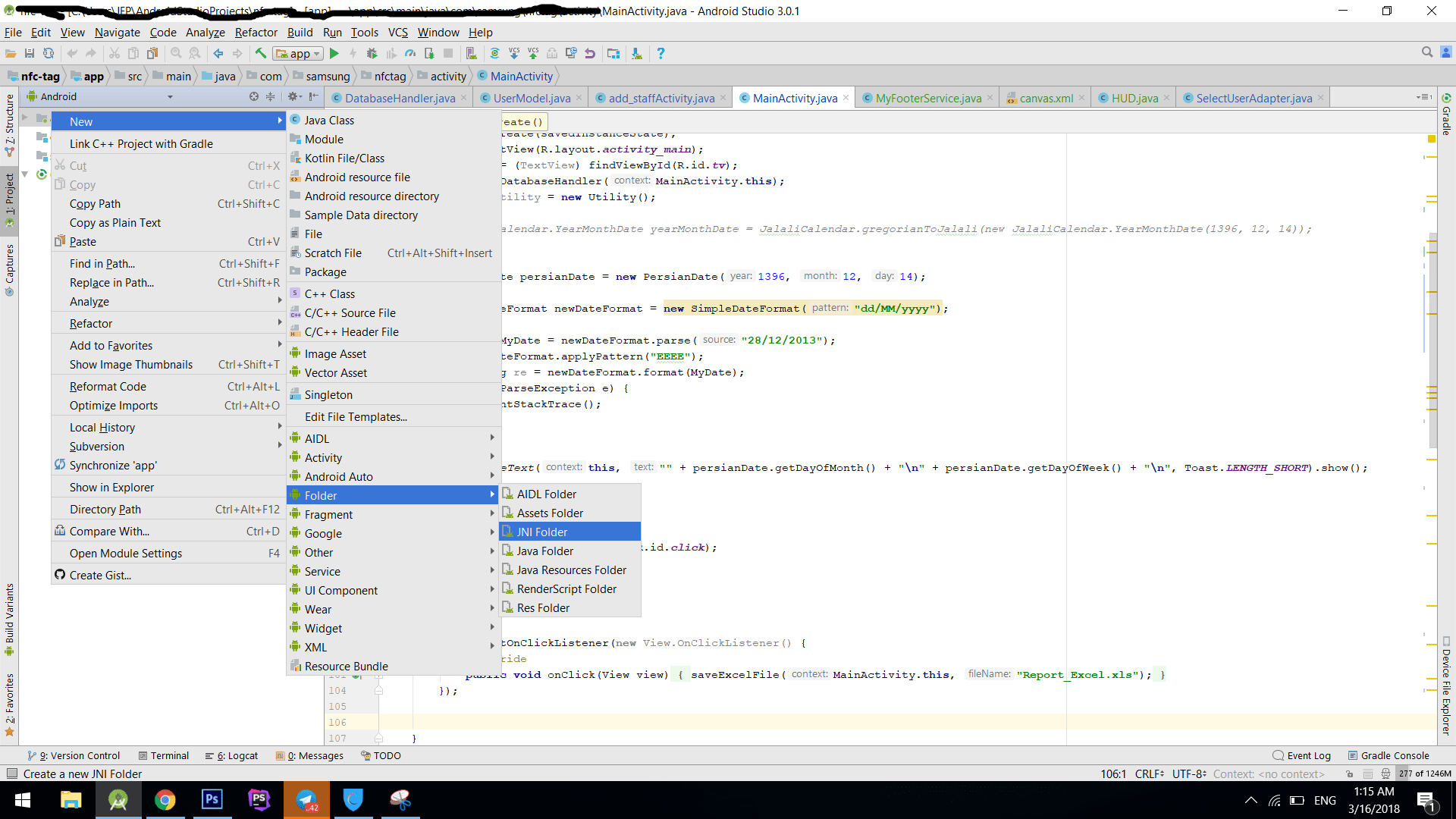Toggle read-only lock in status bar

point(1350,774)
